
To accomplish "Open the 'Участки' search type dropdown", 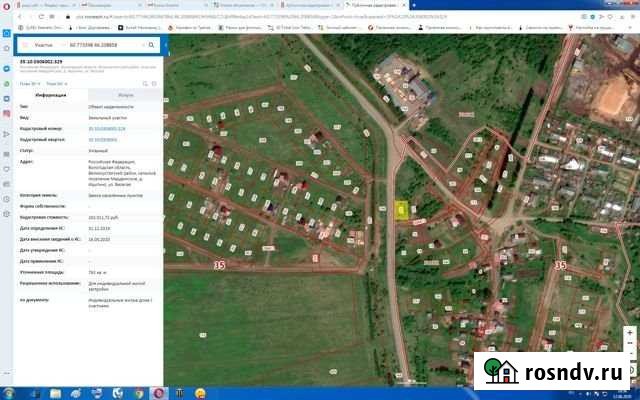I will (x=43, y=46).
